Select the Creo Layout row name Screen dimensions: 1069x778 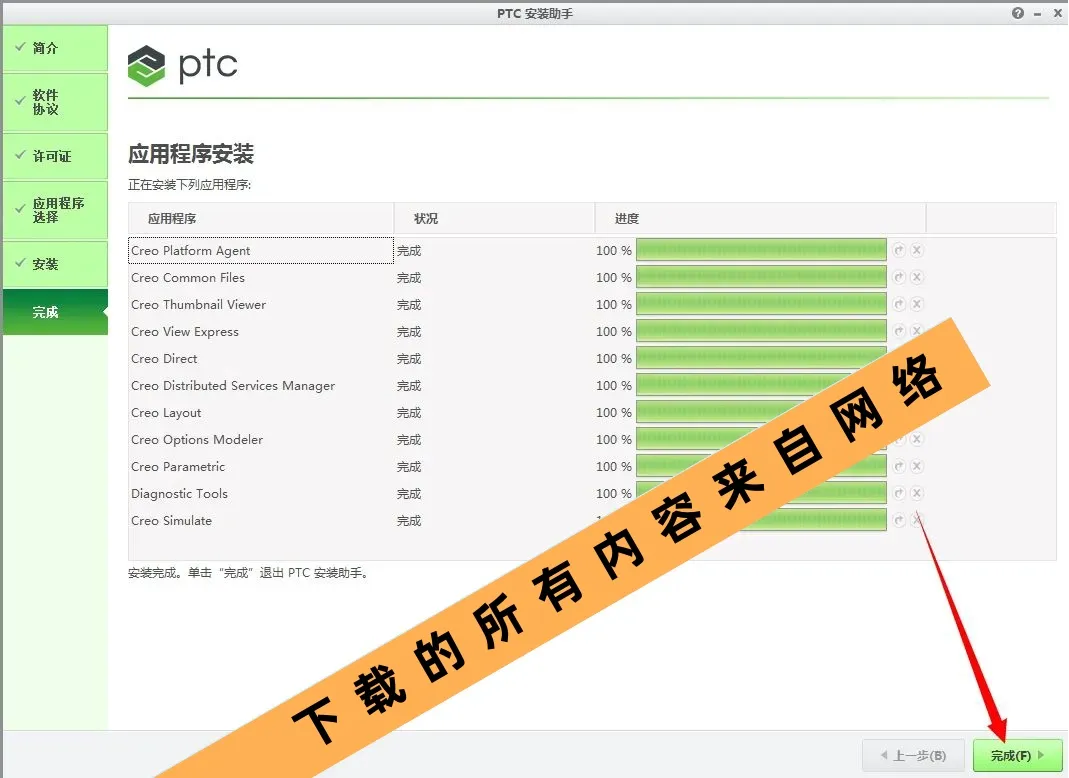pyautogui.click(x=166, y=413)
